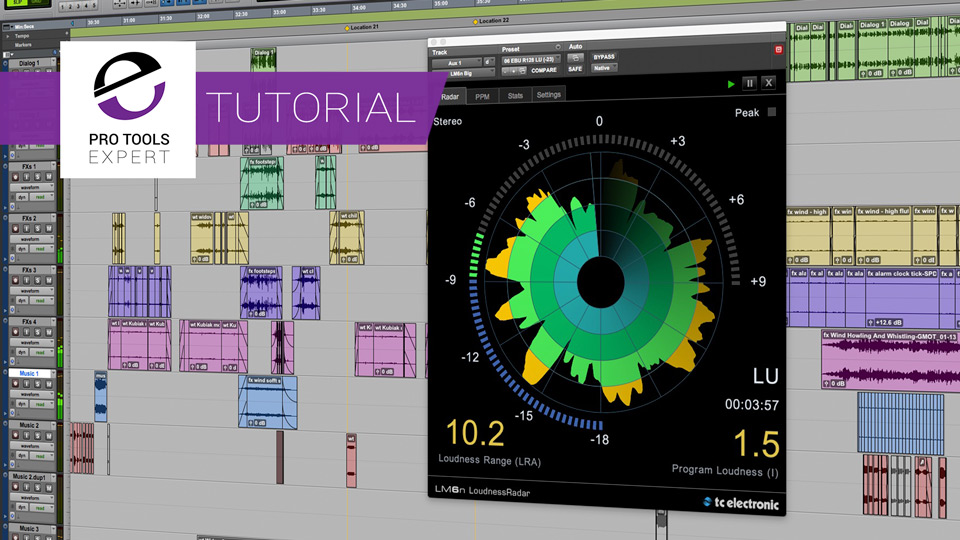Screen dimensions: 960x540
Task: Mute the FXs 3 track
Action: [x=49, y=280]
